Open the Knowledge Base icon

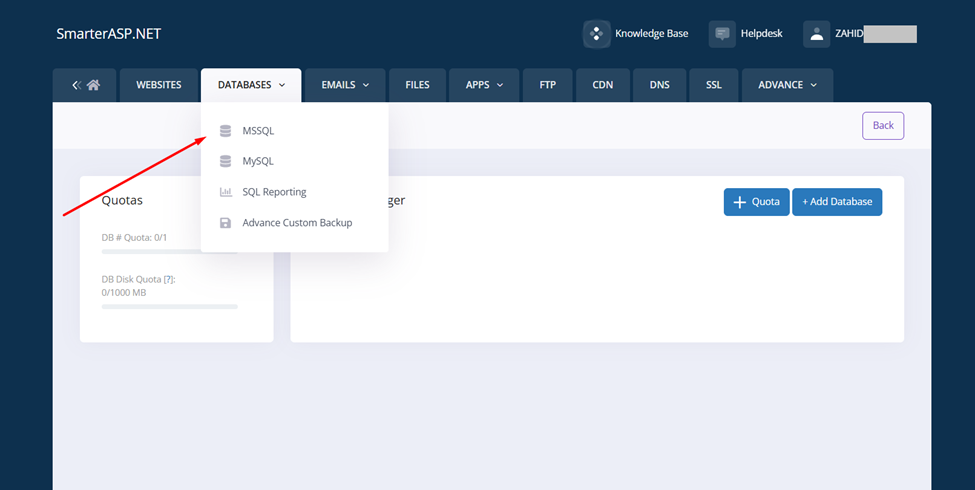point(597,34)
